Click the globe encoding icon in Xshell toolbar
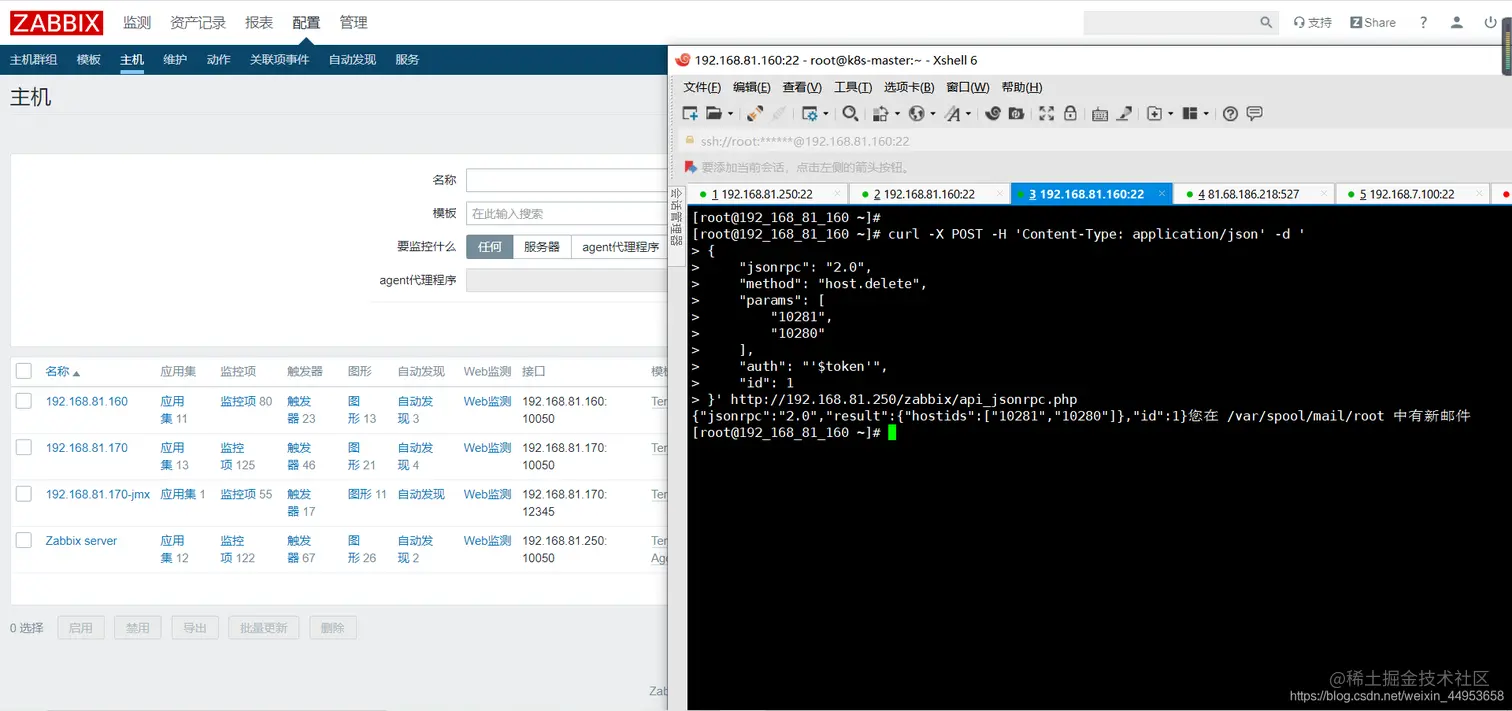The image size is (1512, 711). pos(916,114)
